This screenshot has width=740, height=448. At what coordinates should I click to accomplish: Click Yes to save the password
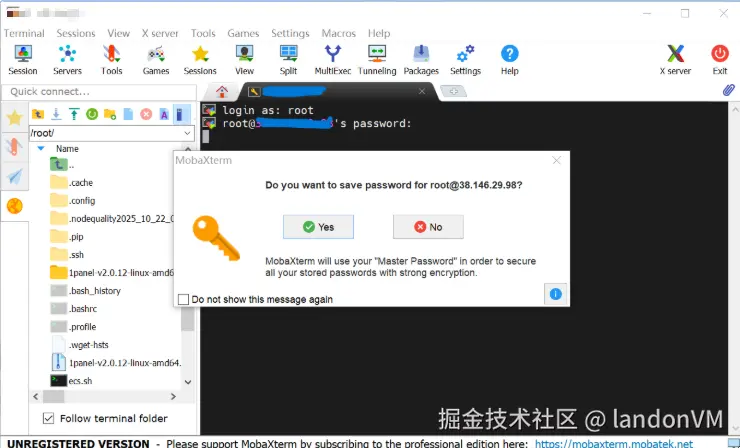[x=318, y=227]
